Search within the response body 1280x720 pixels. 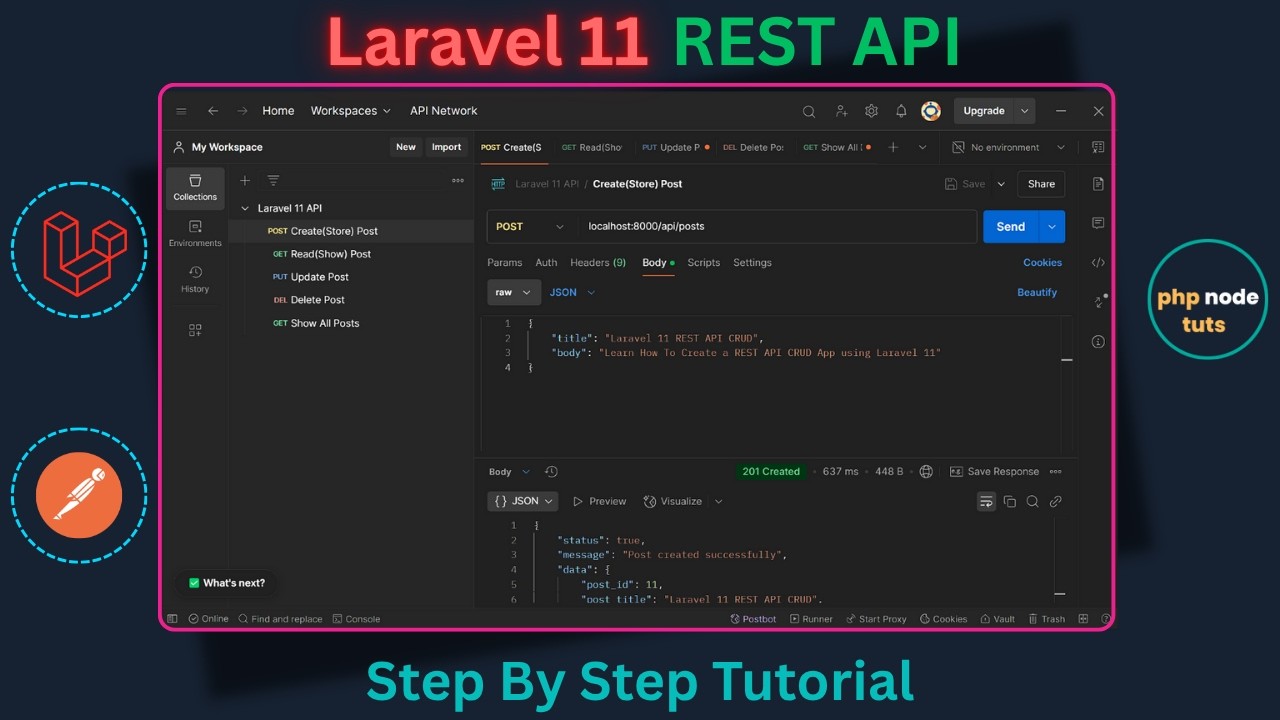tap(1032, 502)
